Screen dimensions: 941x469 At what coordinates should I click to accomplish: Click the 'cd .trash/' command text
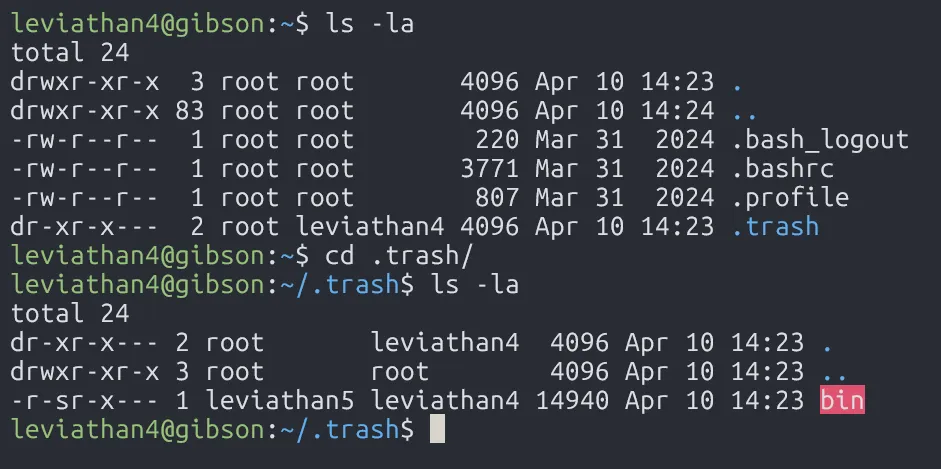tap(400, 255)
